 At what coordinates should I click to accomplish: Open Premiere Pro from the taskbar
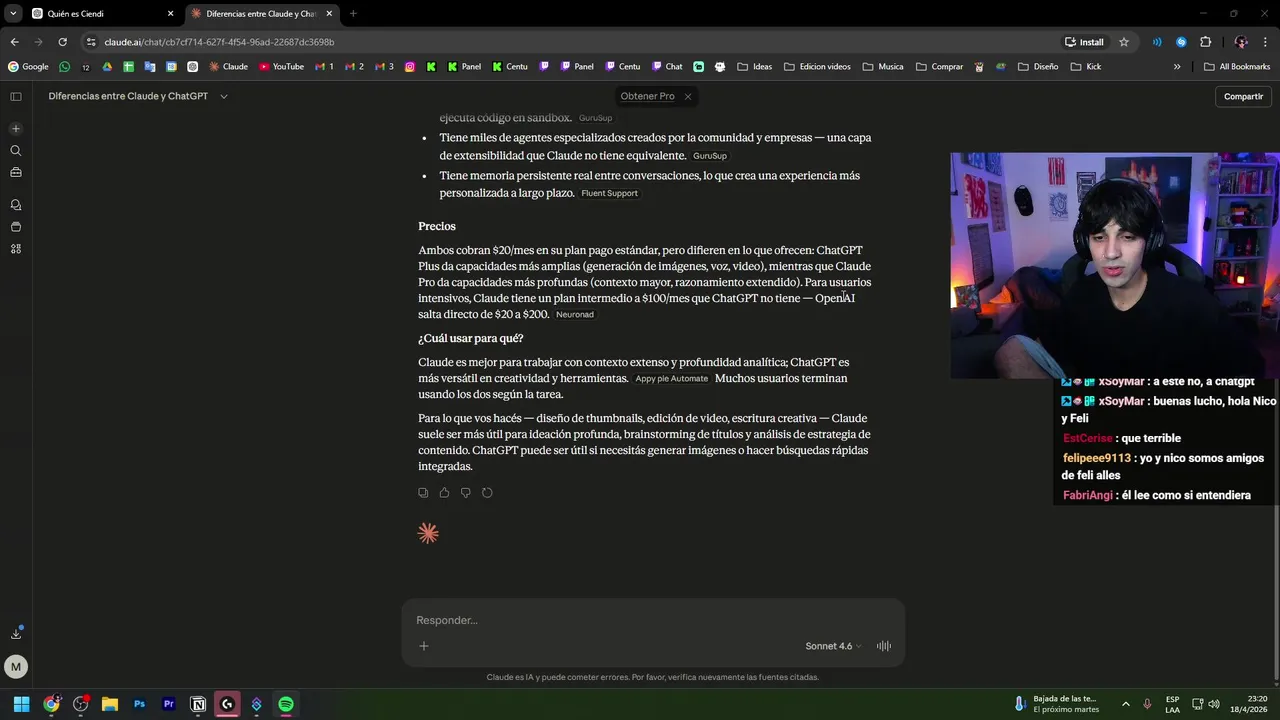[168, 704]
